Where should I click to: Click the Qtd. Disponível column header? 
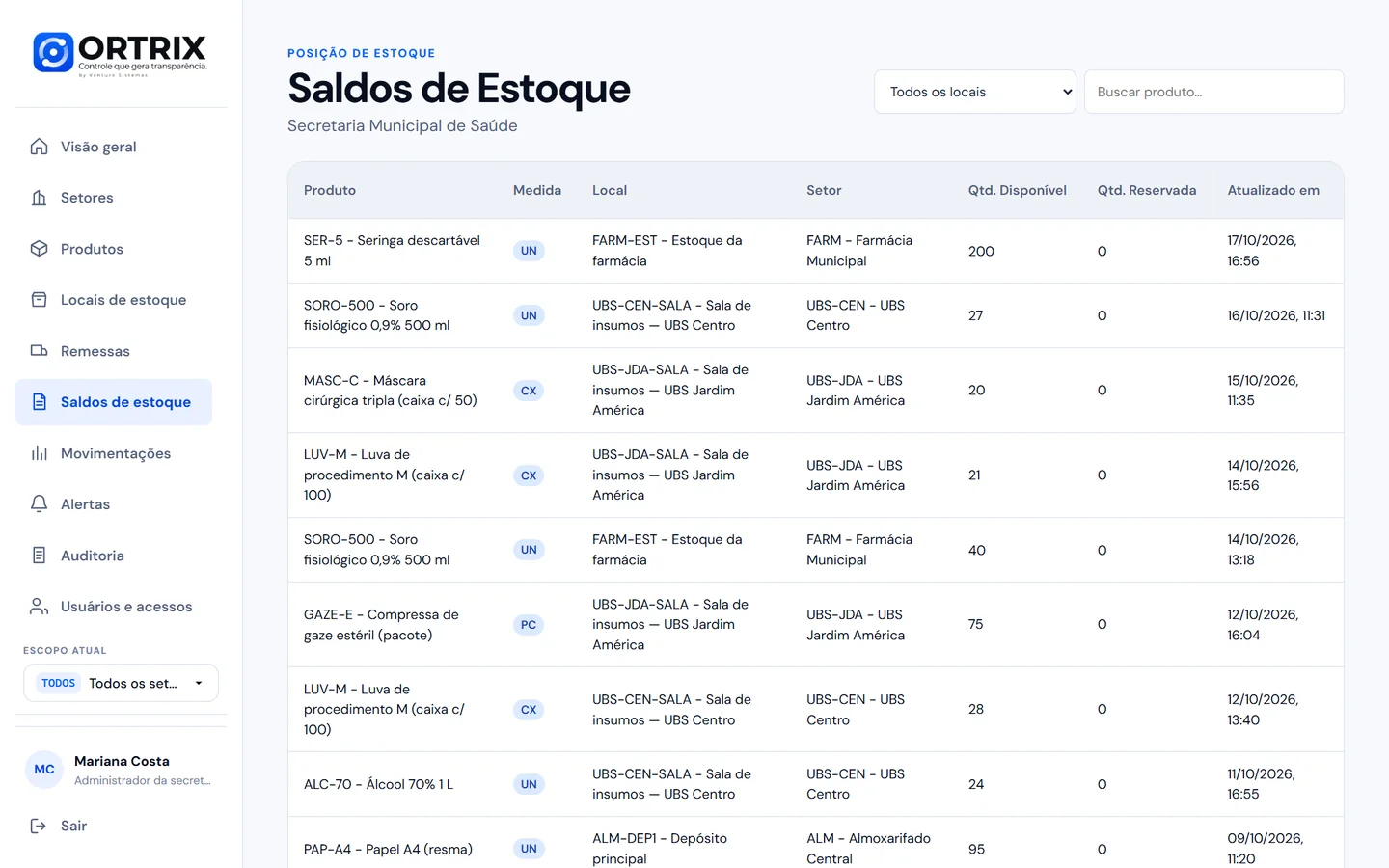[x=1018, y=190]
